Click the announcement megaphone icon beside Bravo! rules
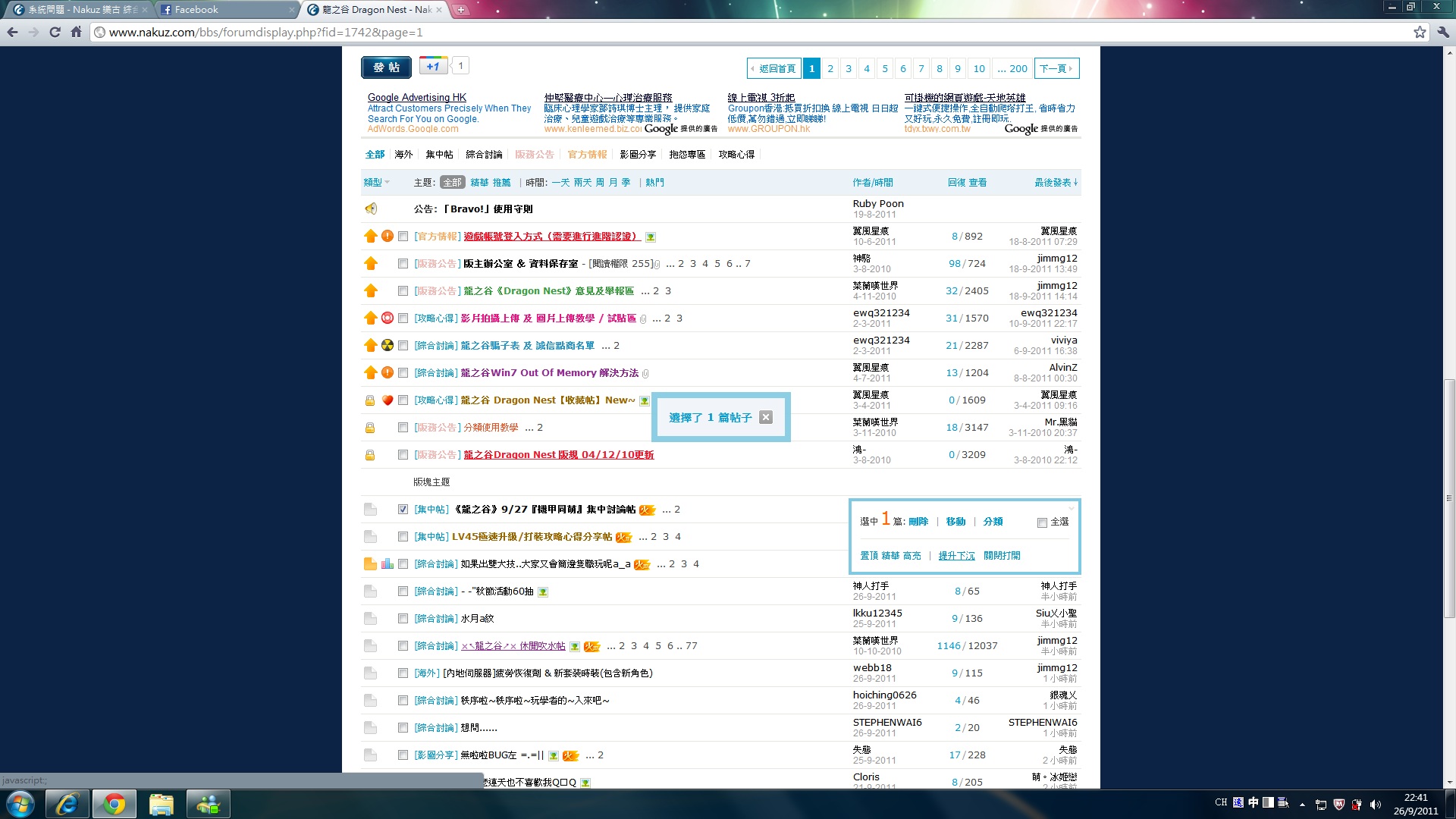The width and height of the screenshot is (1456, 819). pos(371,209)
